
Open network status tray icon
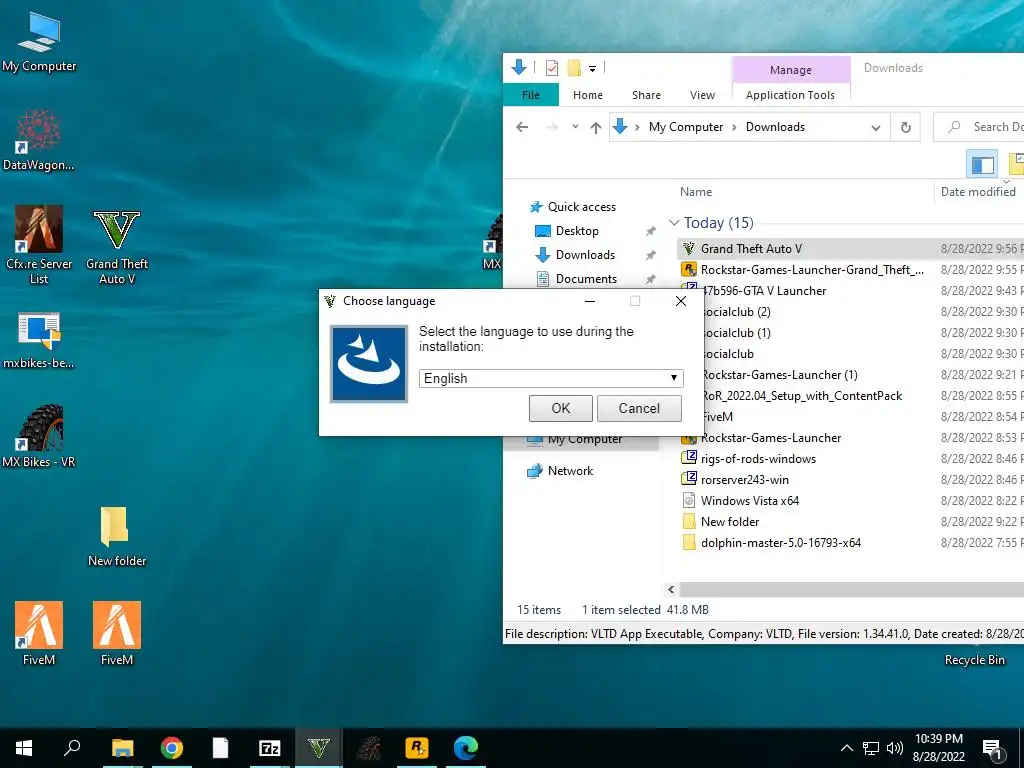[871, 748]
